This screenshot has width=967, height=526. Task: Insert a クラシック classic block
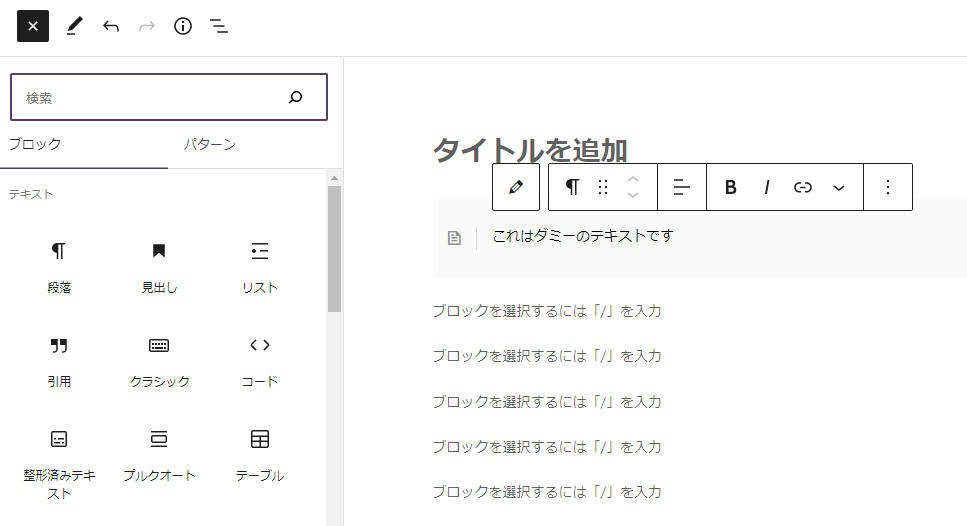coord(159,362)
